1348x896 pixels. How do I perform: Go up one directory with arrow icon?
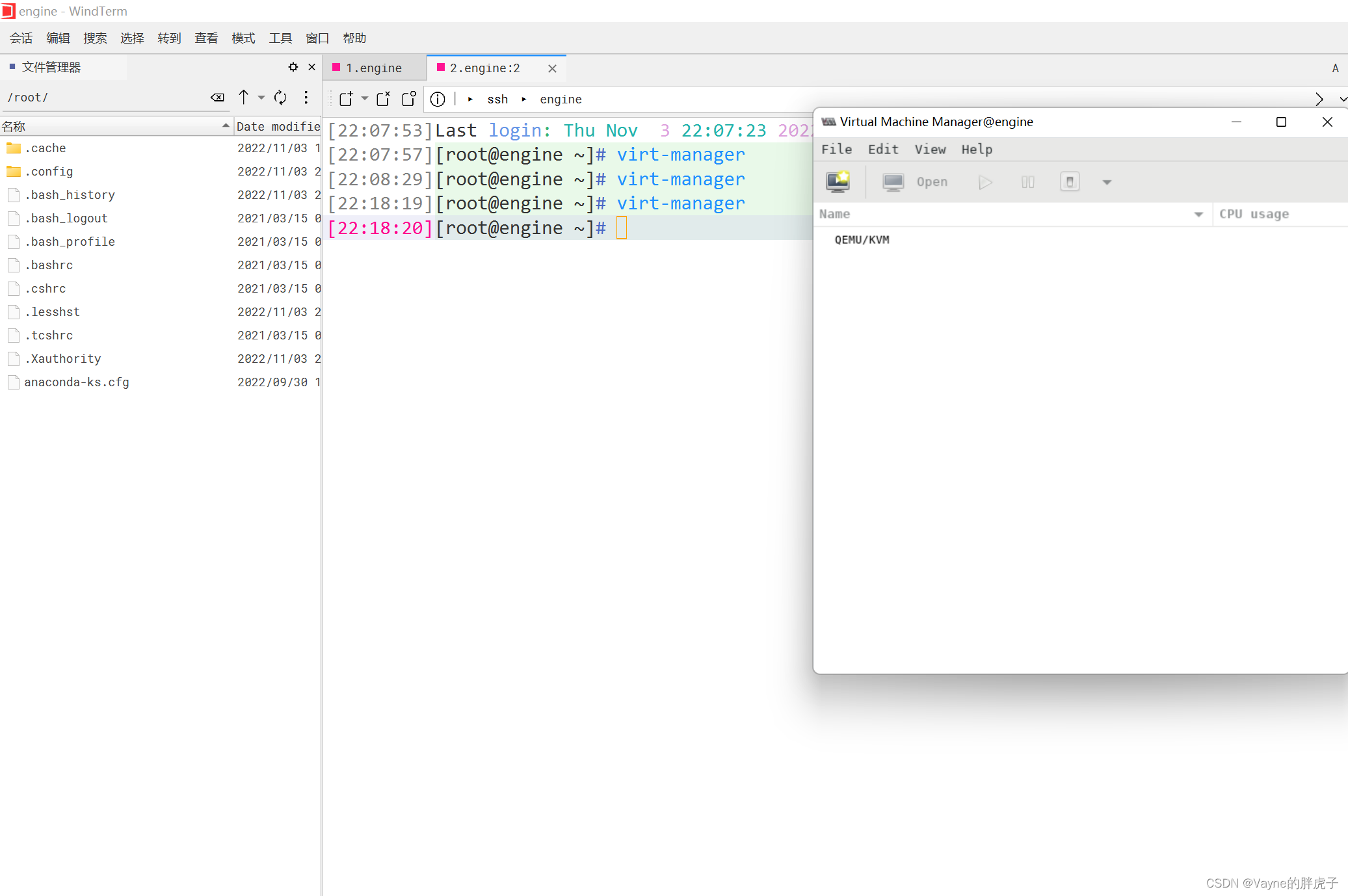tap(243, 98)
